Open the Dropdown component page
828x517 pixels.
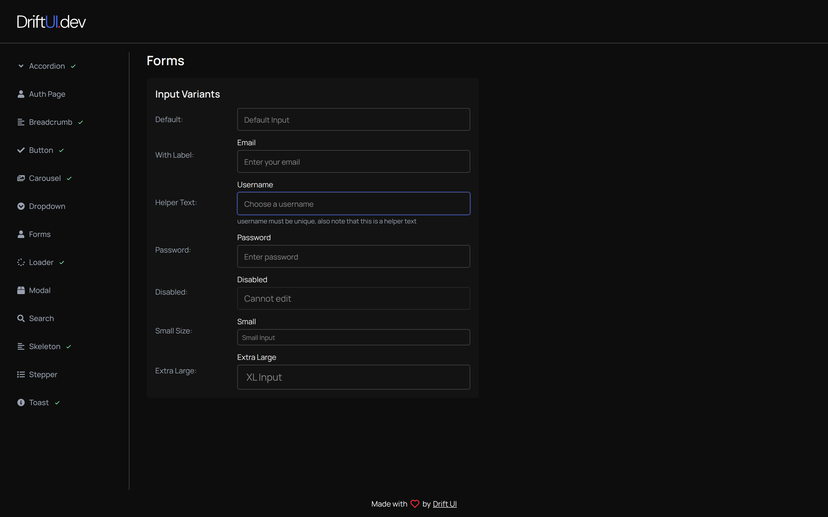[x=47, y=206]
